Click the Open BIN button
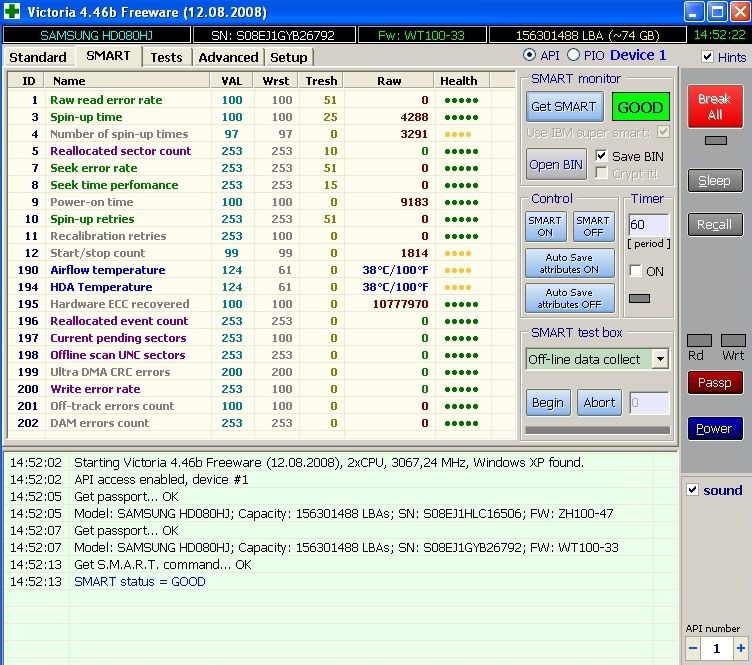The width and height of the screenshot is (752, 665). click(x=556, y=164)
